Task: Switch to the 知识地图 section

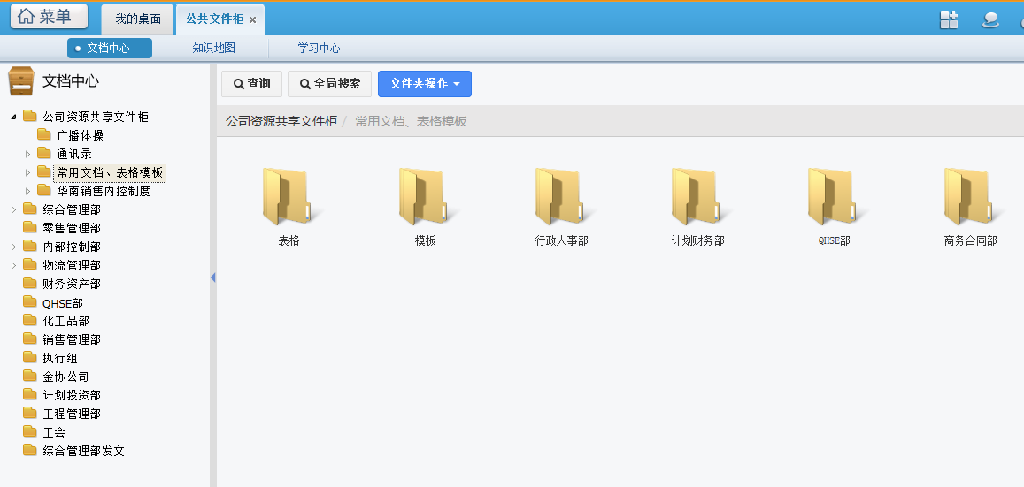Action: [214, 48]
